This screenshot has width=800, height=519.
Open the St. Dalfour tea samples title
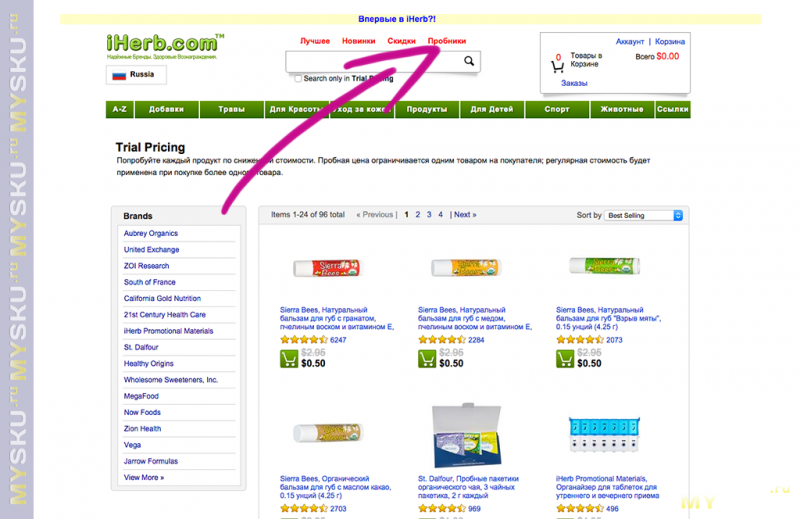click(x=468, y=487)
